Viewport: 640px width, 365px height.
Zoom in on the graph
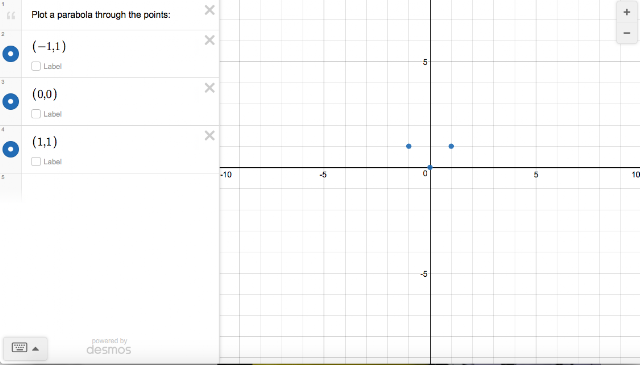coord(627,12)
